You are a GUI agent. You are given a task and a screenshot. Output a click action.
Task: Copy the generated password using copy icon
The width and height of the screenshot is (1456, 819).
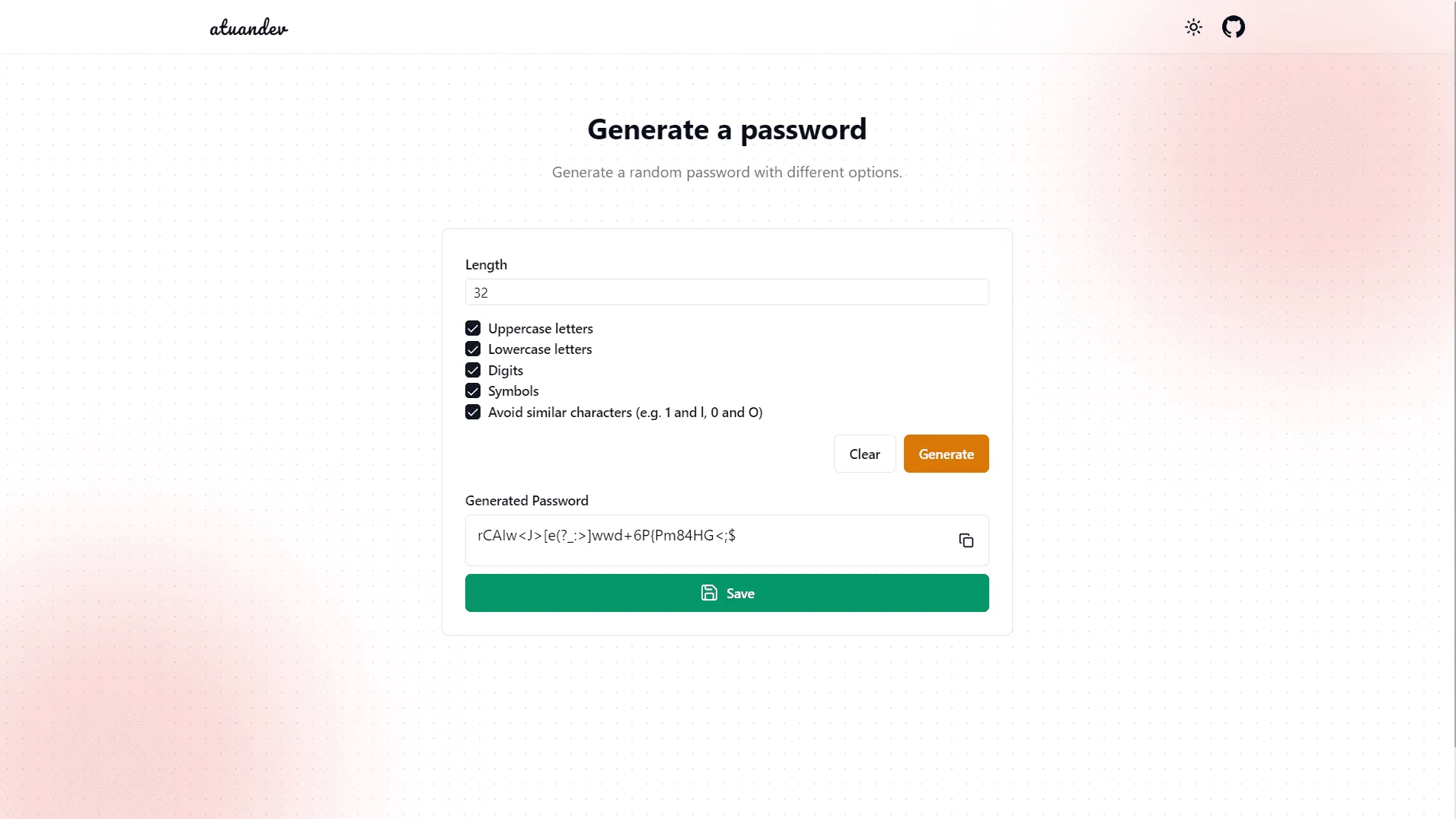965,540
